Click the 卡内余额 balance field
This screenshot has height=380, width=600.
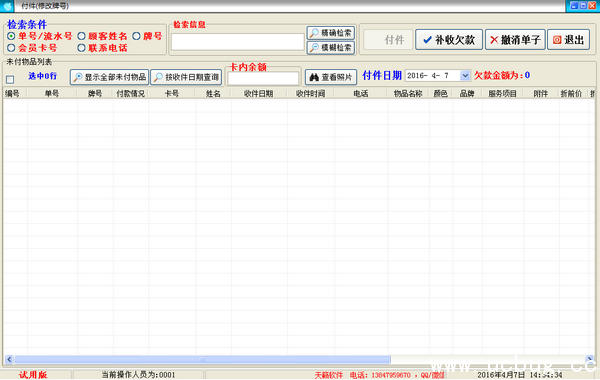point(263,78)
